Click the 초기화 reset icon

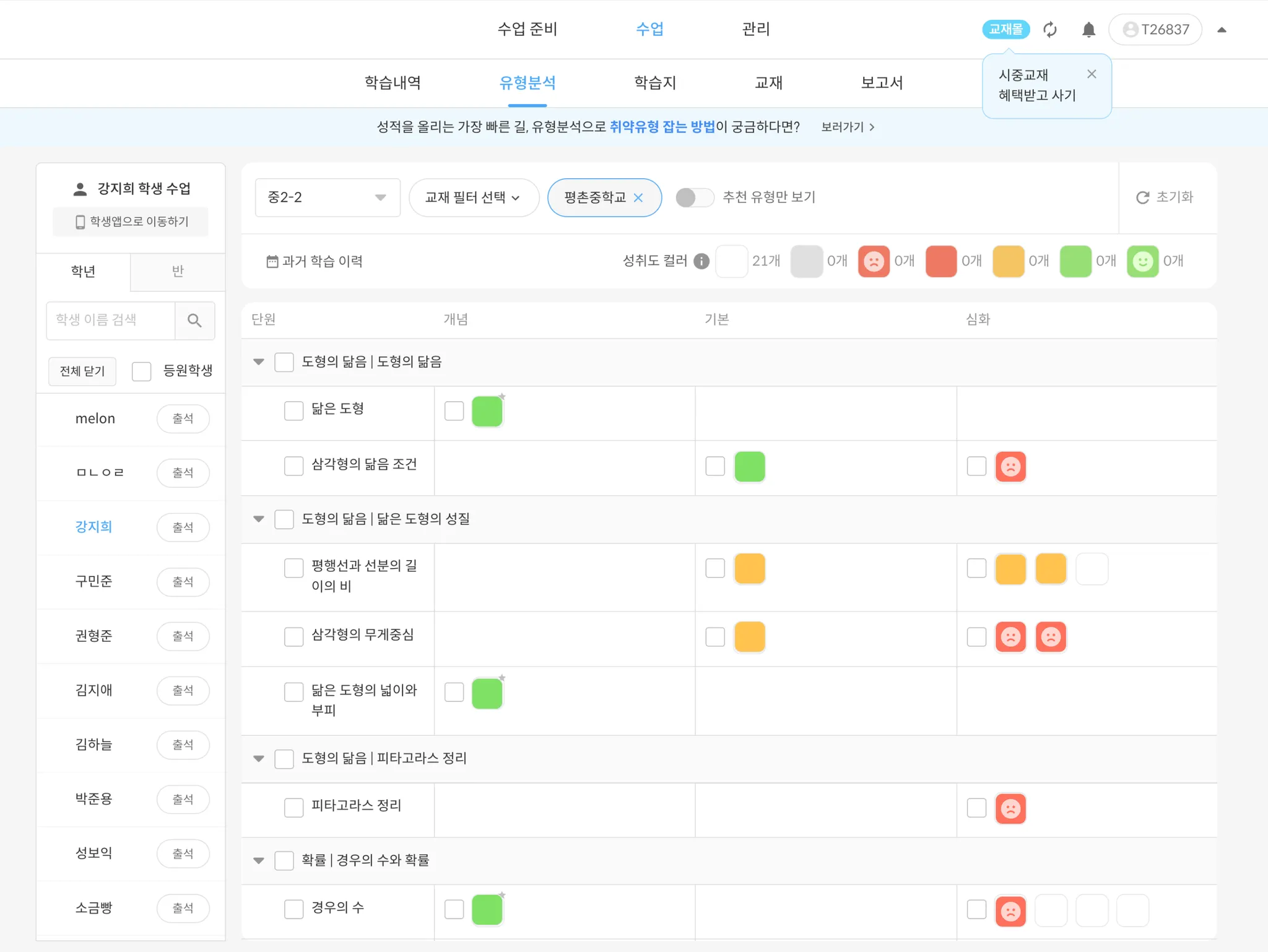click(1142, 197)
